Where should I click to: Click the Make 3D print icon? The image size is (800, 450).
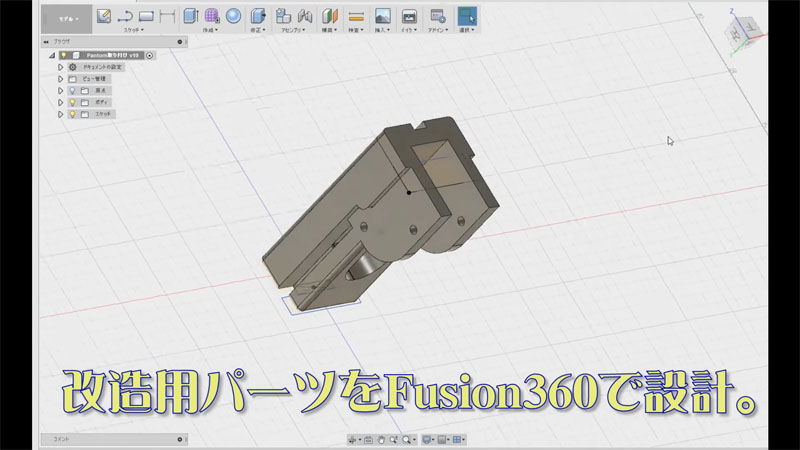tap(409, 16)
